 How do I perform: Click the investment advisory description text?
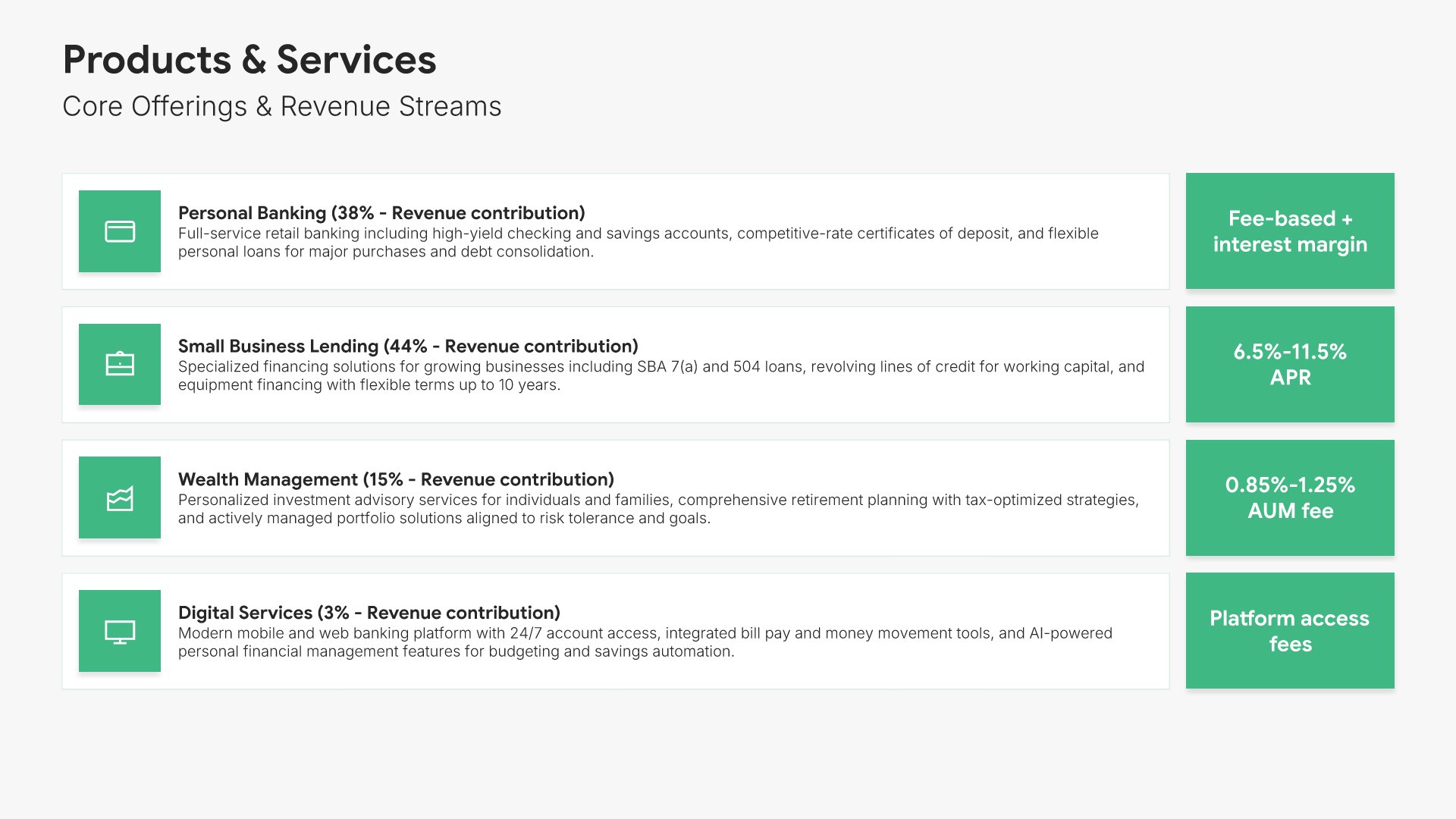[657, 510]
